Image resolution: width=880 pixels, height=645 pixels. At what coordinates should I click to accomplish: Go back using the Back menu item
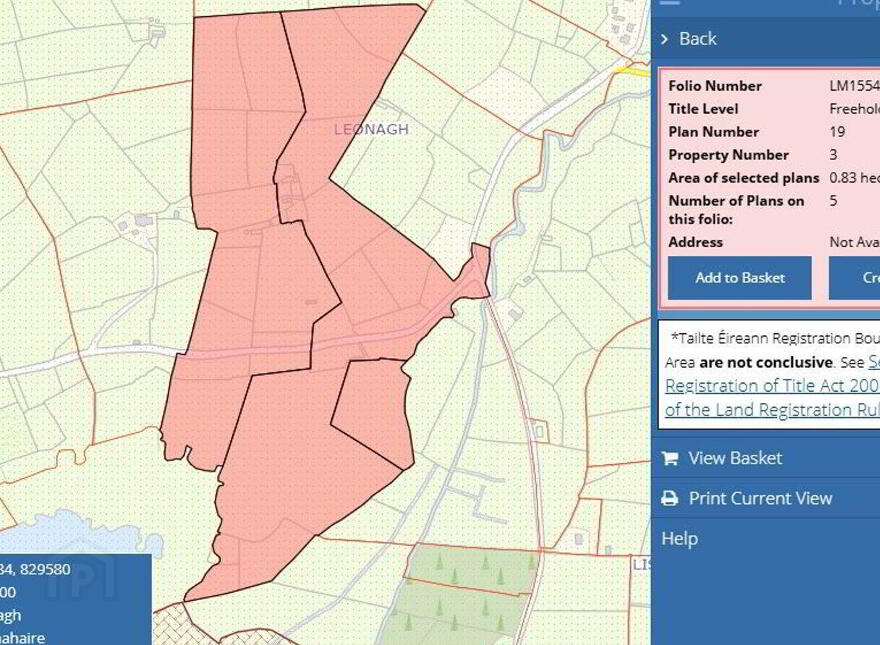pos(766,39)
